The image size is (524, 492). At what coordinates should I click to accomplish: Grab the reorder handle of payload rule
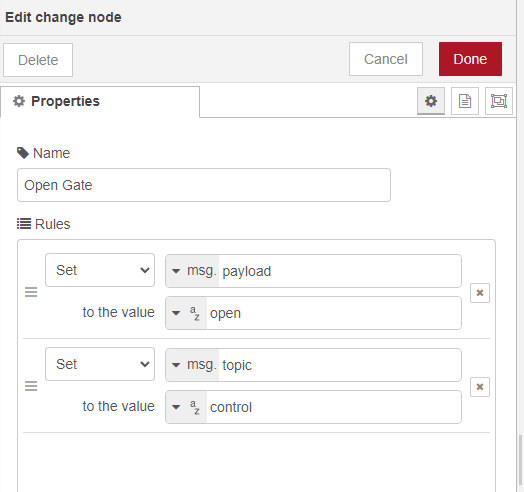tap(31, 292)
